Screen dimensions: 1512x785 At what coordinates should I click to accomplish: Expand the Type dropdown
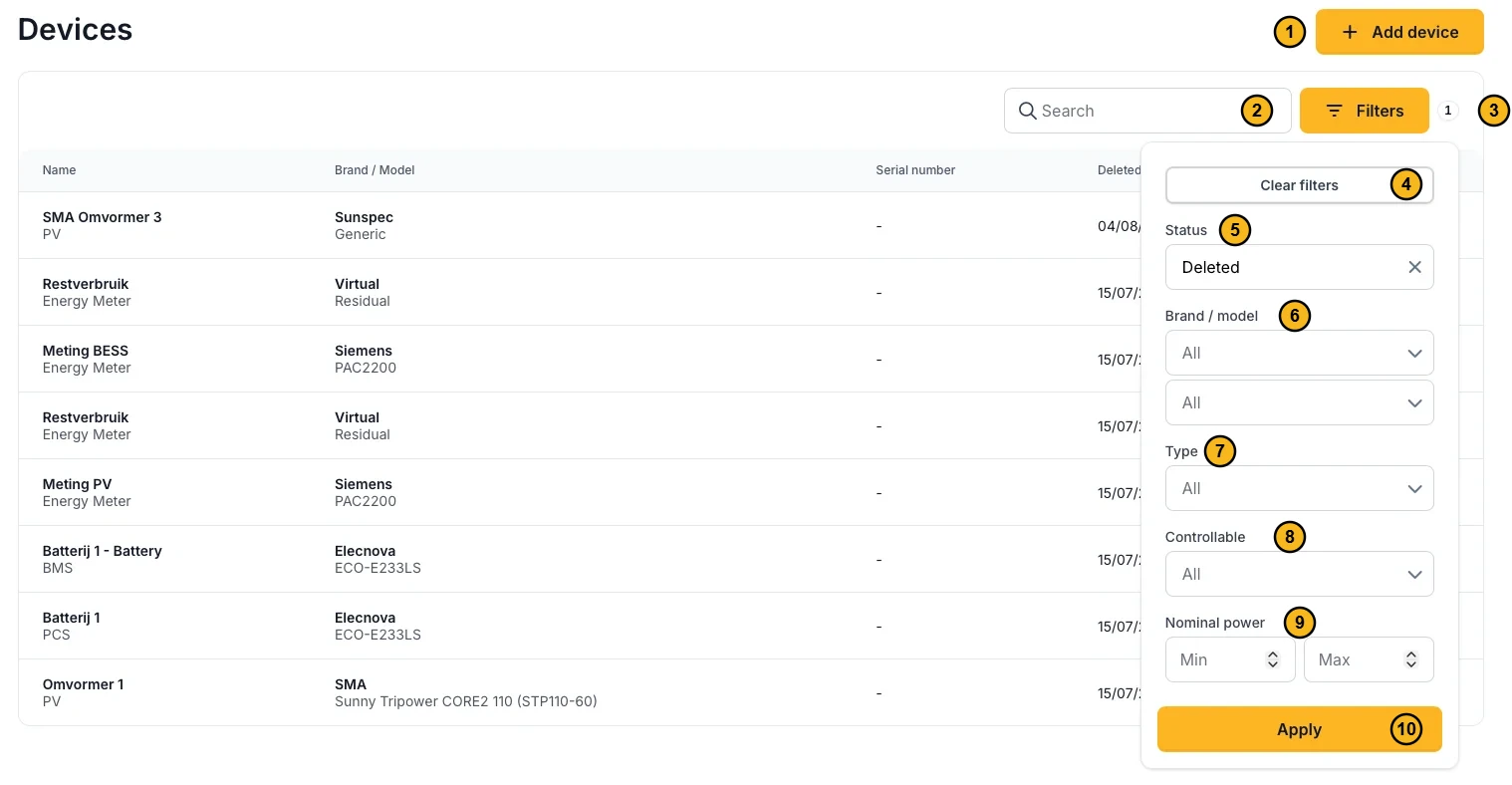(x=1299, y=488)
